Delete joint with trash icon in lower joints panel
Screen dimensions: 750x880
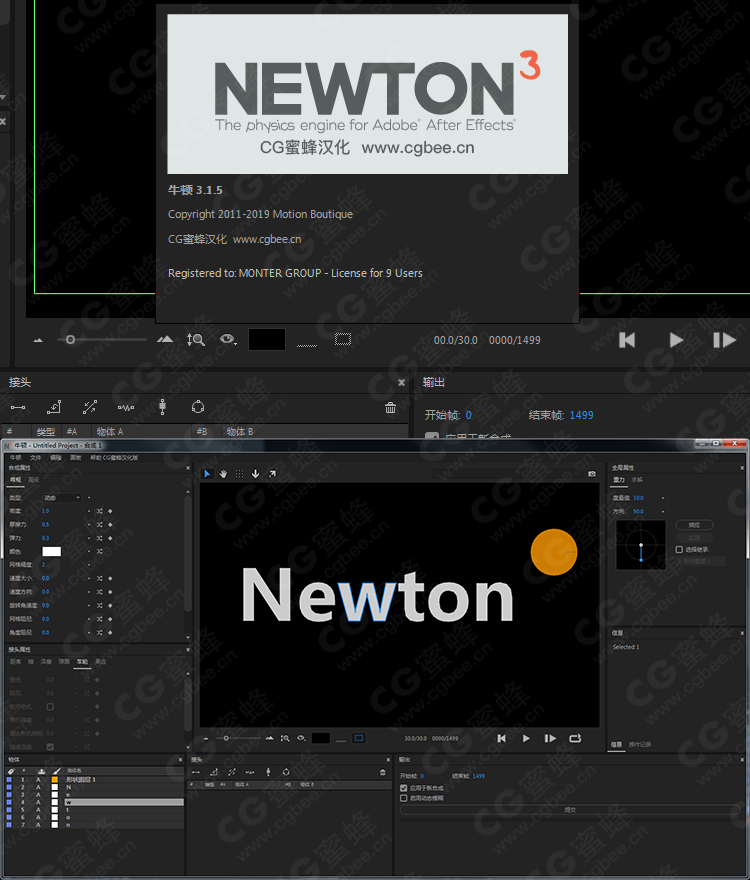click(383, 772)
